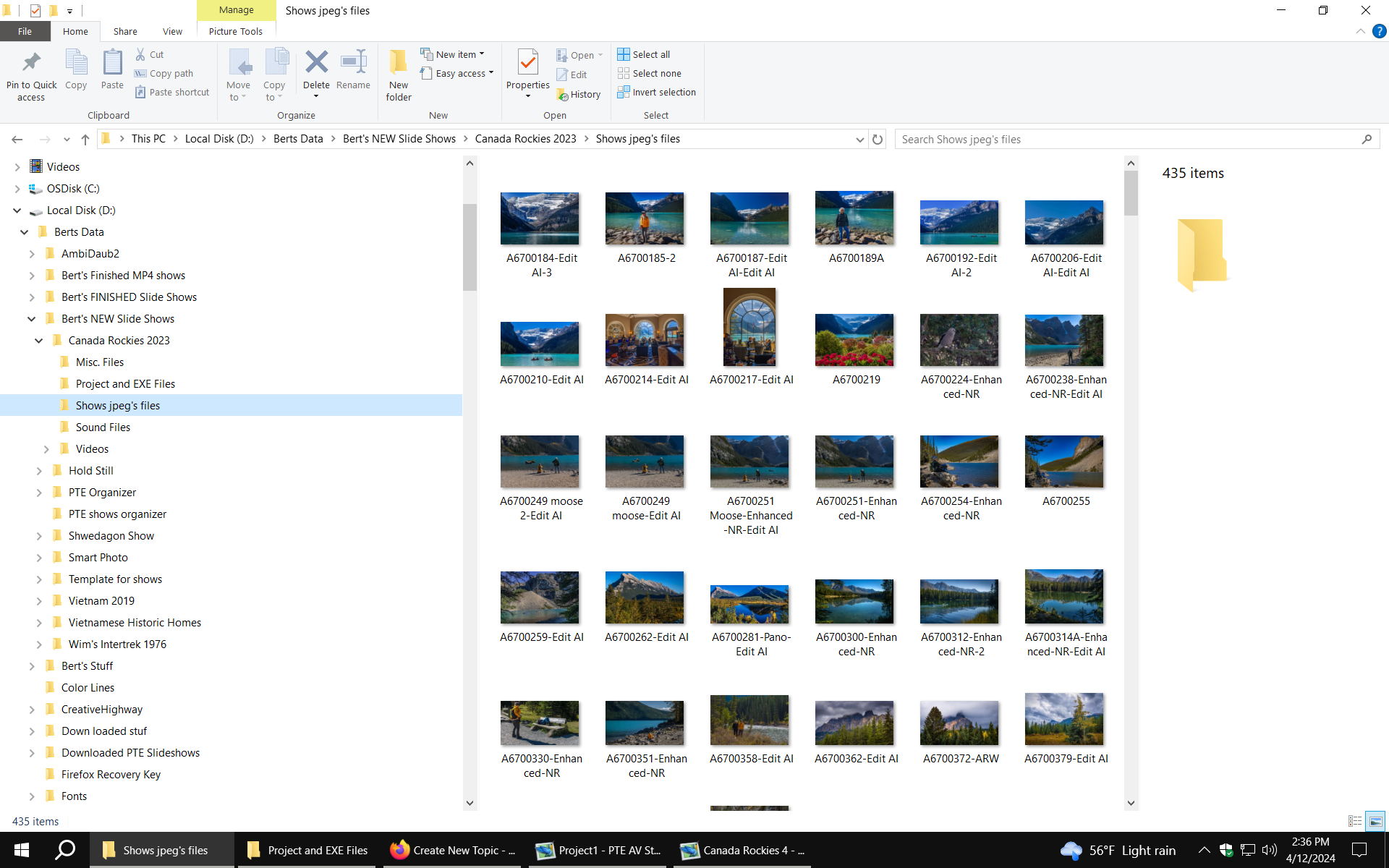Image resolution: width=1389 pixels, height=868 pixels.
Task: Open the View ribbon tab
Action: (172, 31)
